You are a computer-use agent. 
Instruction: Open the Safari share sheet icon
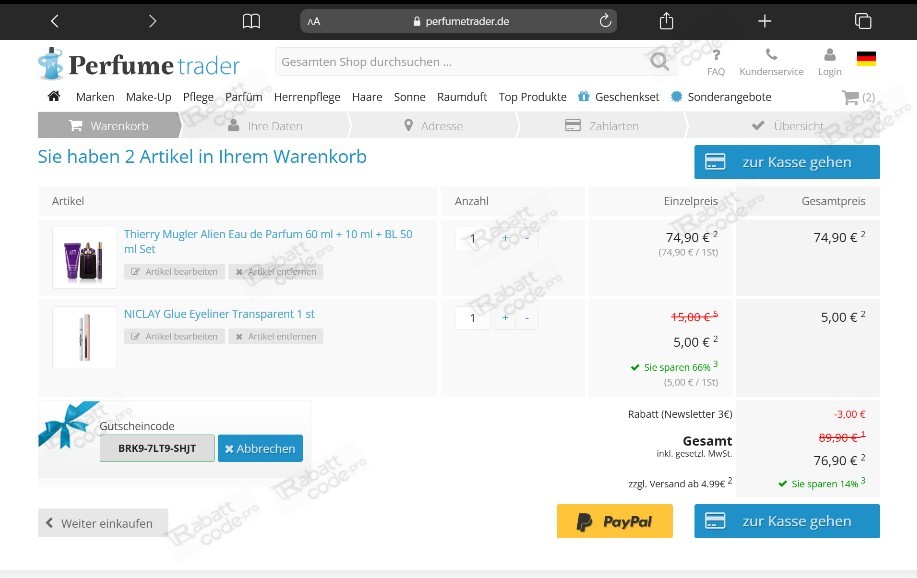coord(666,21)
